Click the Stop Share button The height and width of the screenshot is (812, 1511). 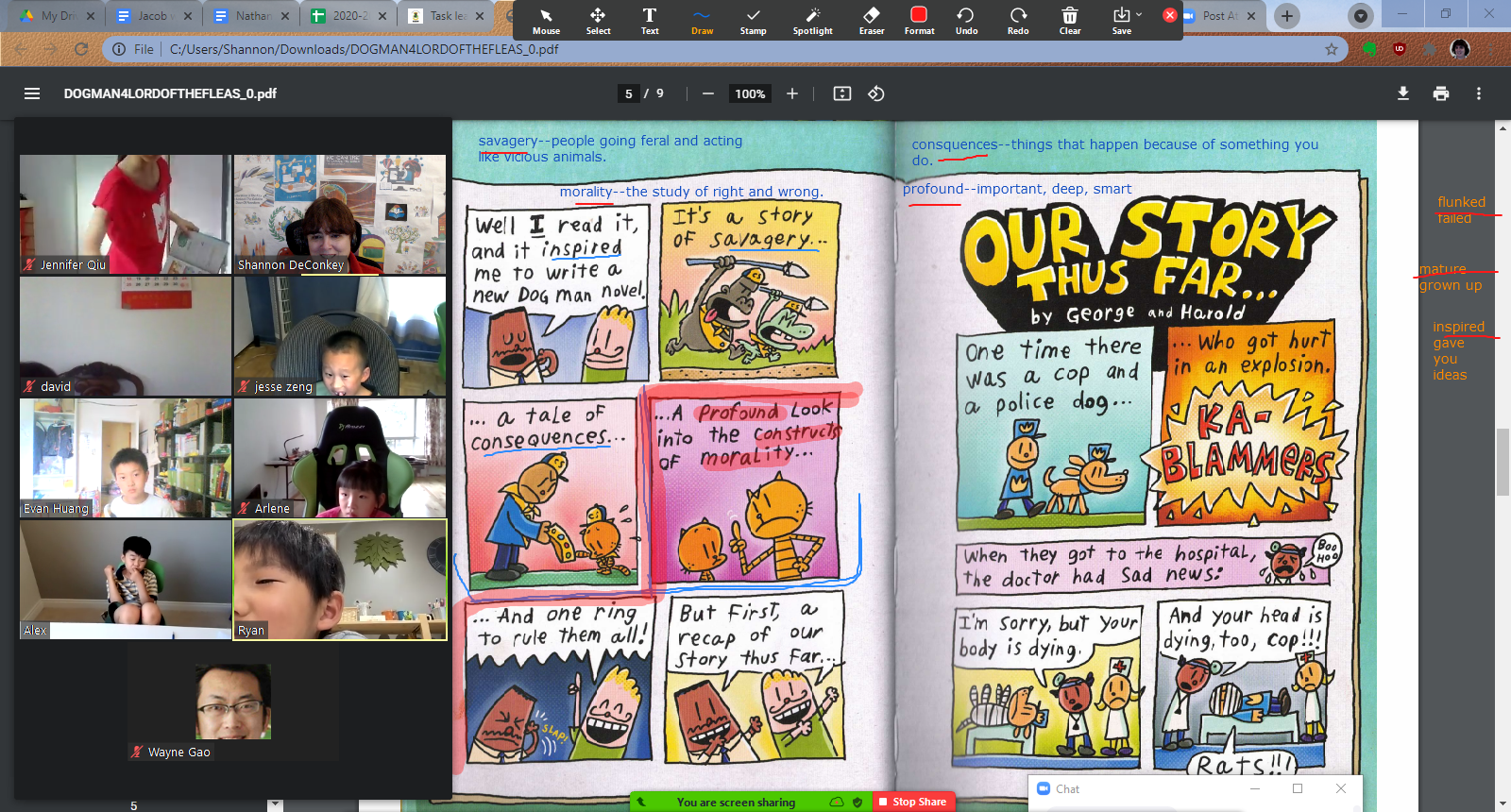911,802
